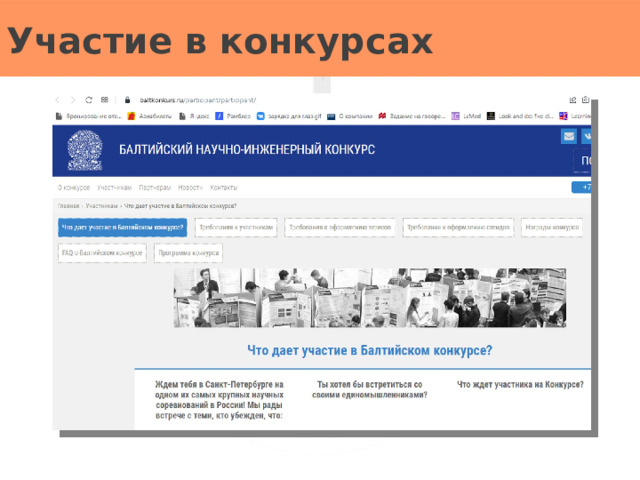Viewport: 640px width, 480px height.
Task: Open the first Бронирование bookmark
Action: pyautogui.click(x=89, y=116)
